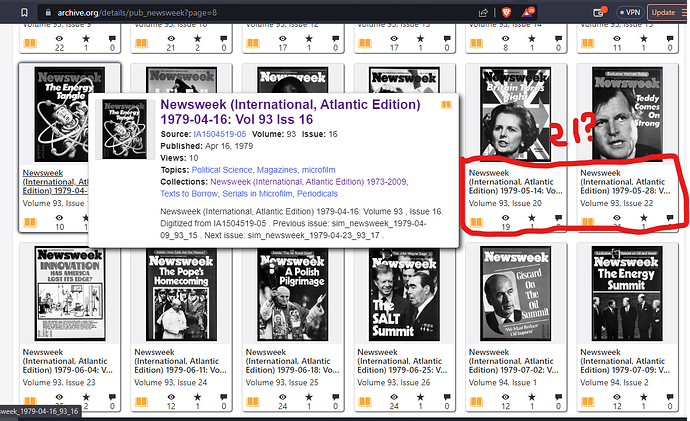Click favorites star on Issue 25 card
690x421 pixels.
coord(309,396)
